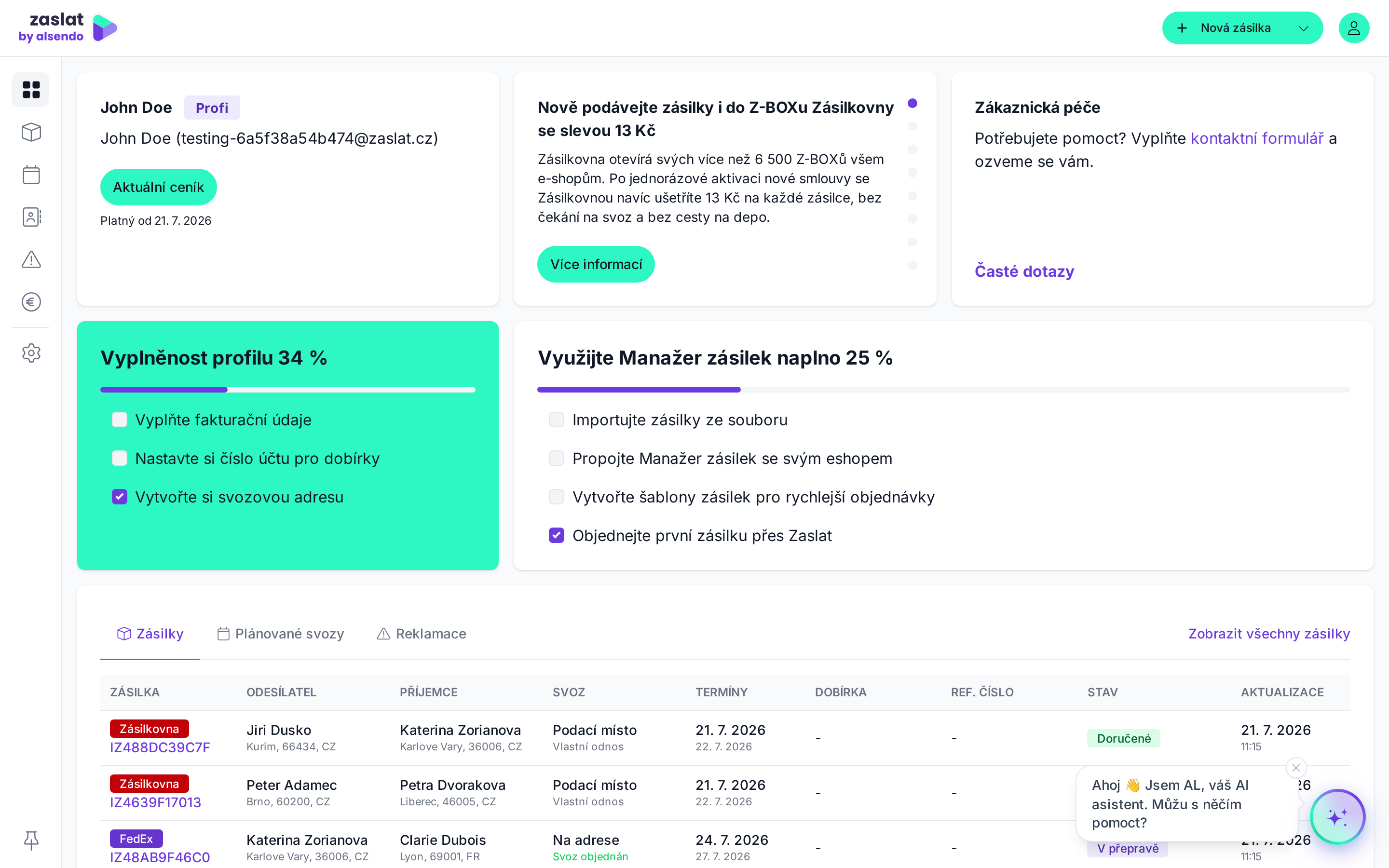Toggle 'Vytvořte si svozovou adresu' checkbox
This screenshot has width=1389, height=868.
click(x=120, y=497)
